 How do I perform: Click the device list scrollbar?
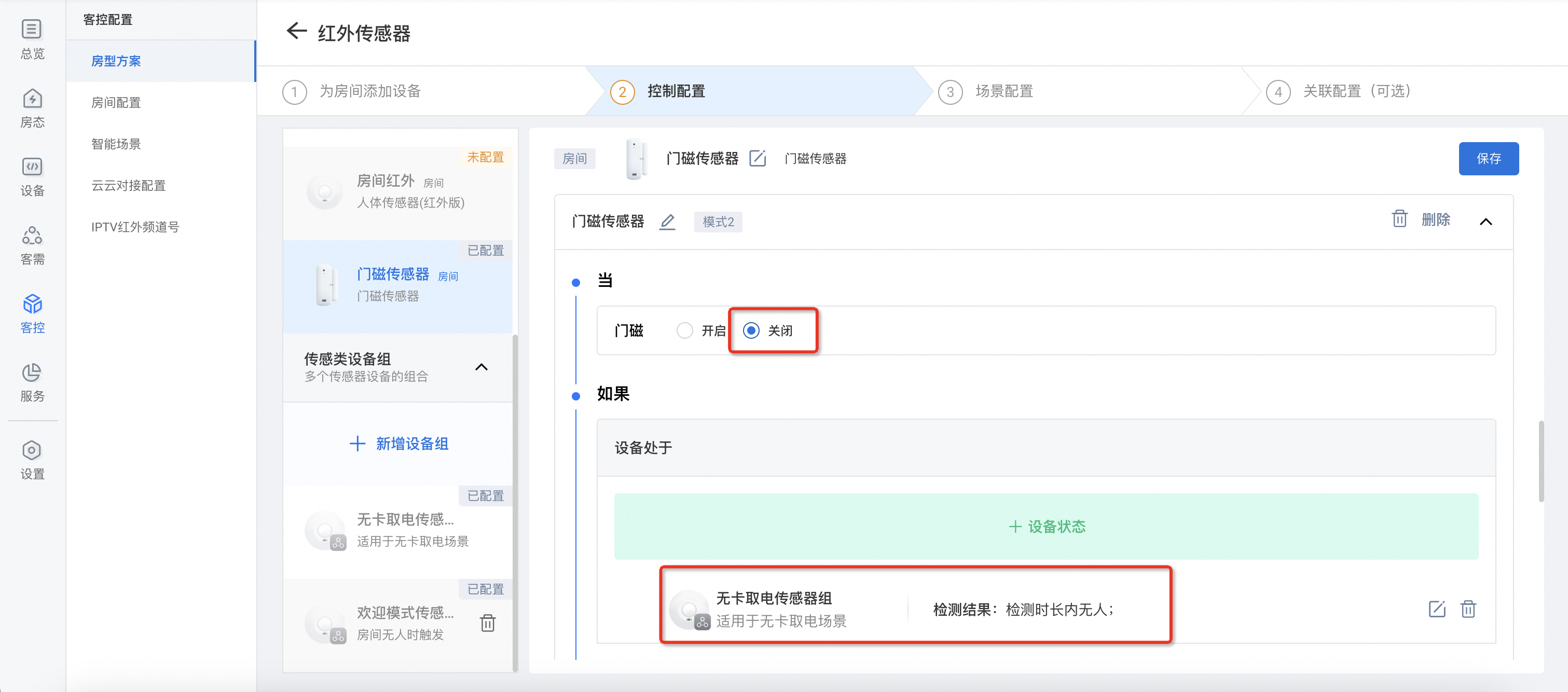[x=515, y=502]
